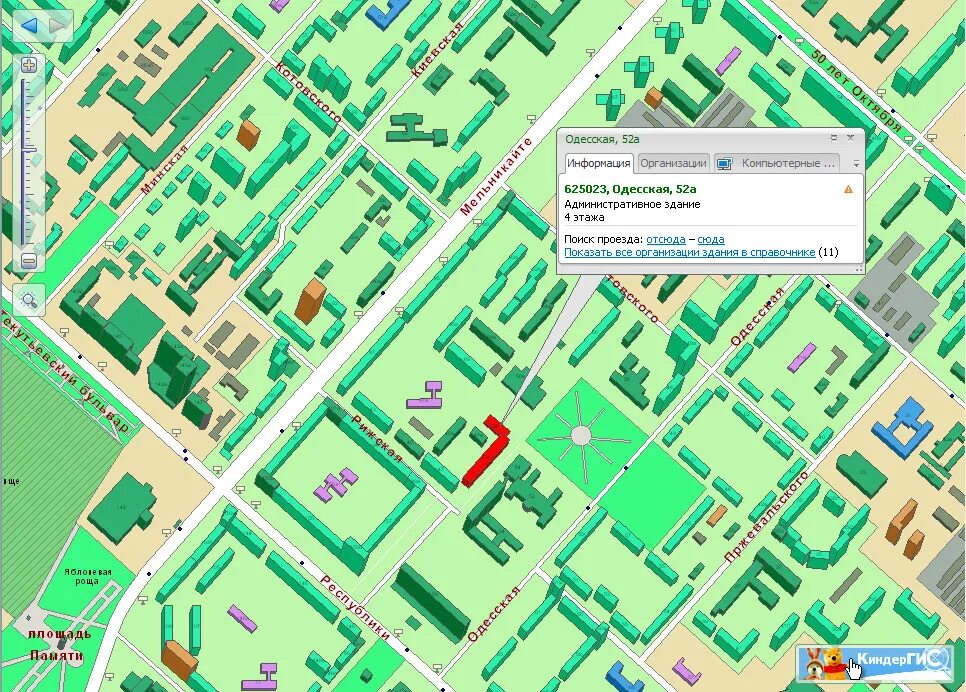Image resolution: width=966 pixels, height=692 pixels.
Task: Click the отсюда route link
Action: pos(666,239)
